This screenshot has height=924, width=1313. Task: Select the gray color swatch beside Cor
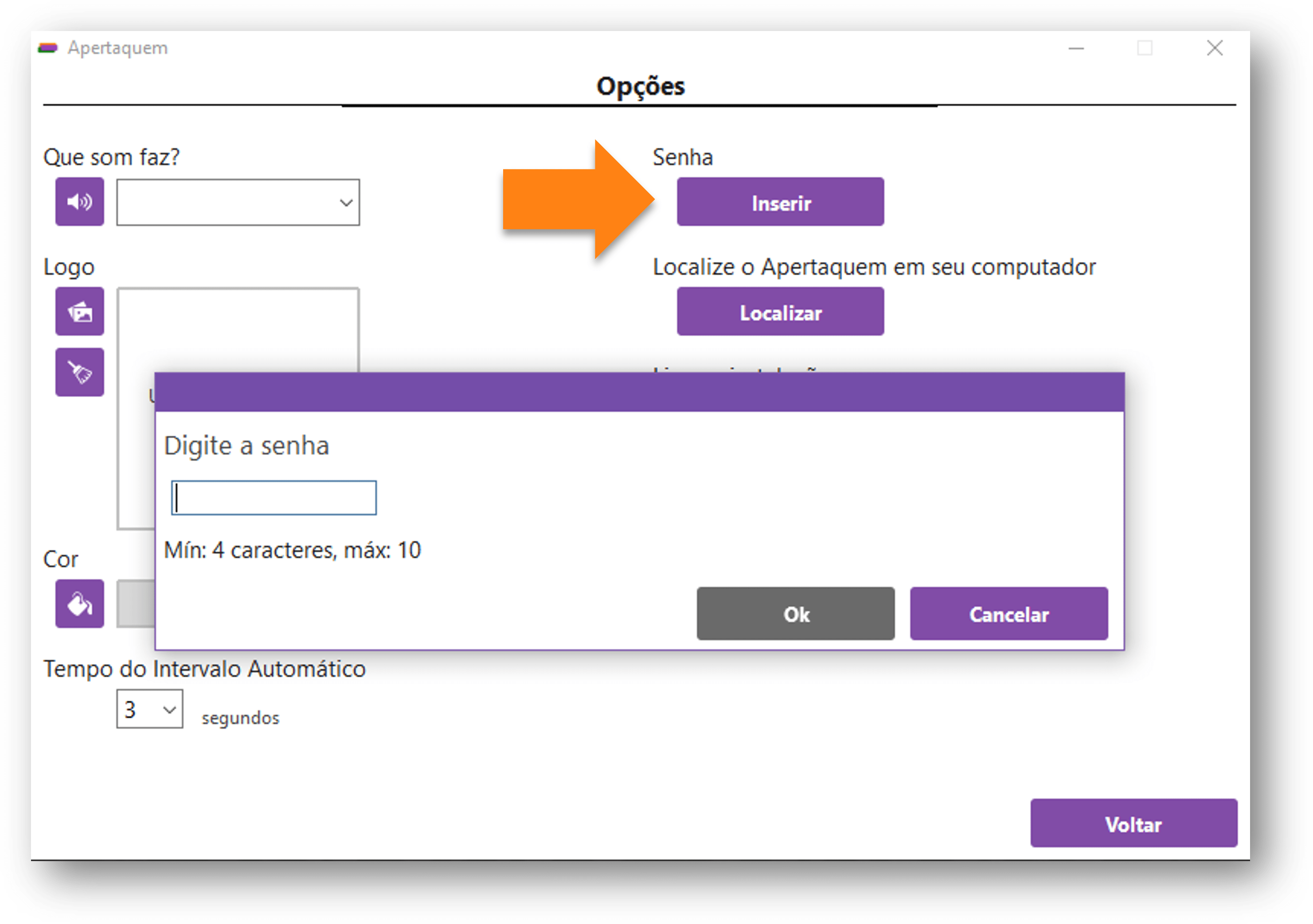[136, 604]
